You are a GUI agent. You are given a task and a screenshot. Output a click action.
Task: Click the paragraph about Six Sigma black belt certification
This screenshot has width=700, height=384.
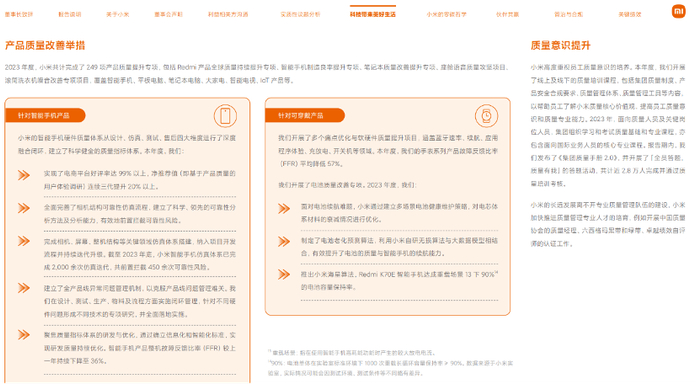coord(608,224)
